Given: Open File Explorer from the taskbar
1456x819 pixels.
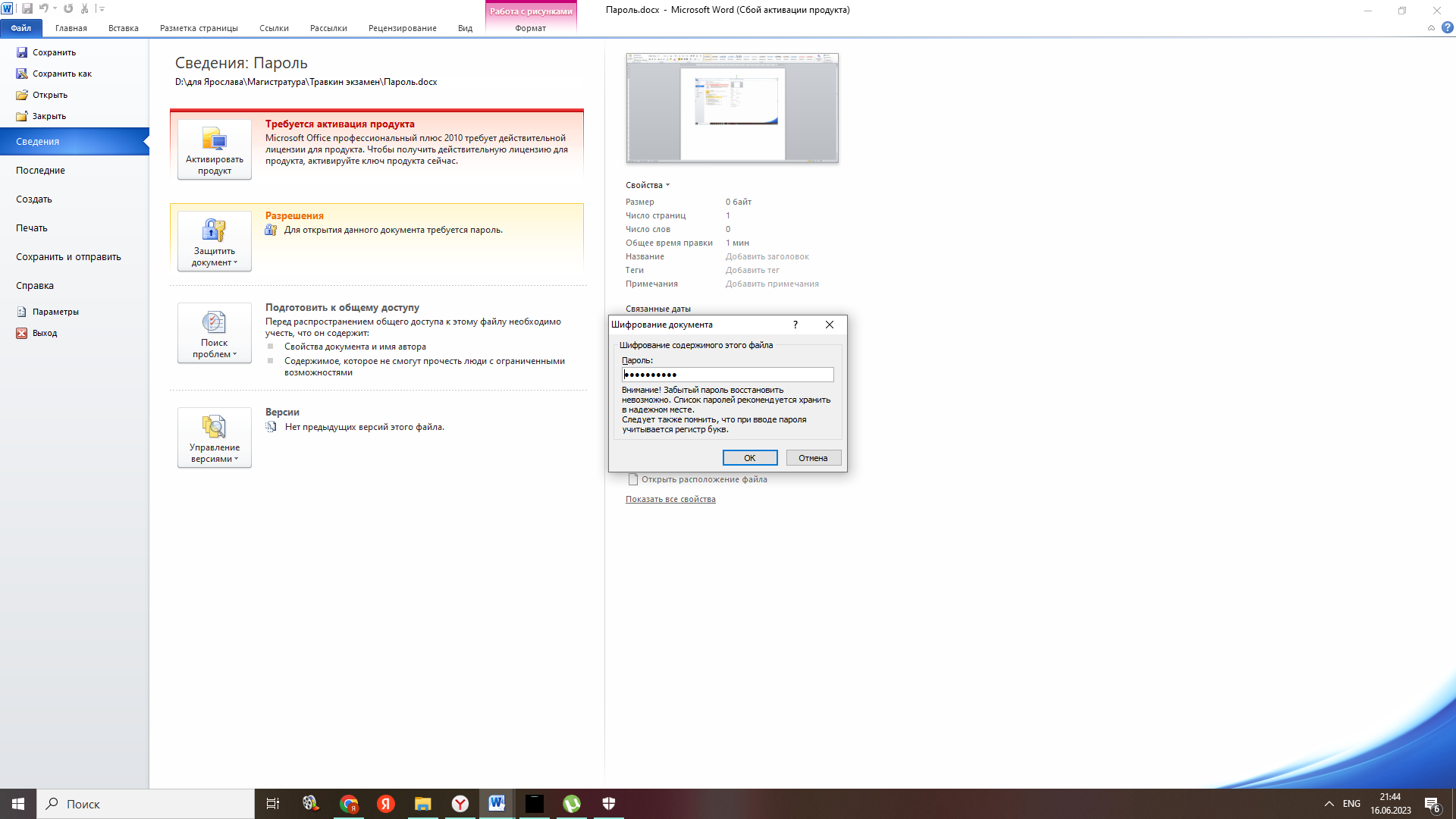Looking at the screenshot, I should (423, 804).
